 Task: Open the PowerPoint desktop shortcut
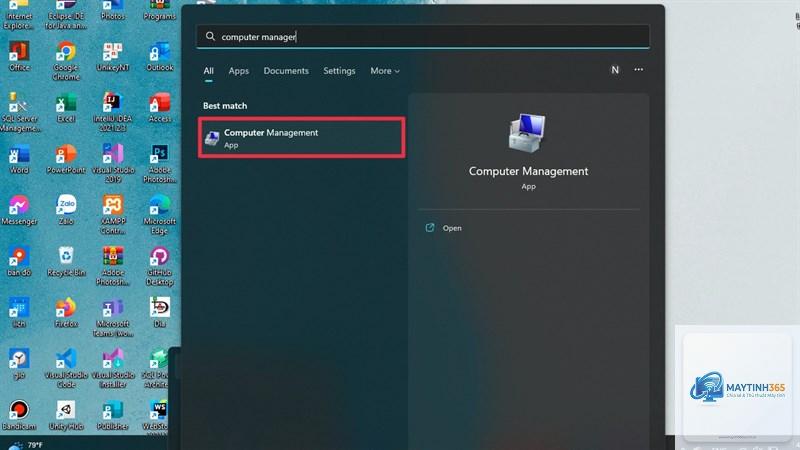click(66, 159)
